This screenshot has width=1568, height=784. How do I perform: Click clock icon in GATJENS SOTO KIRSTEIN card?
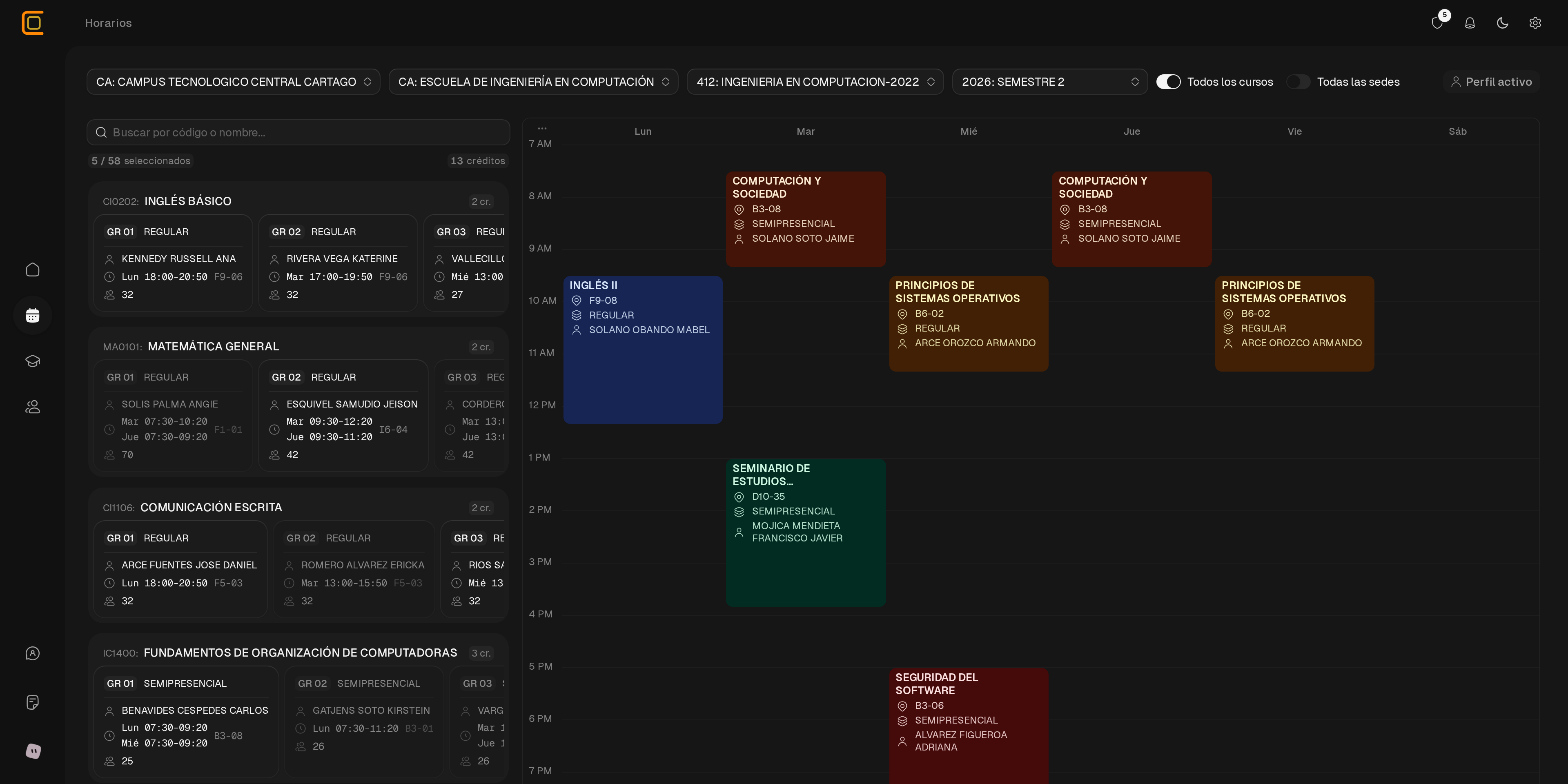click(x=301, y=728)
